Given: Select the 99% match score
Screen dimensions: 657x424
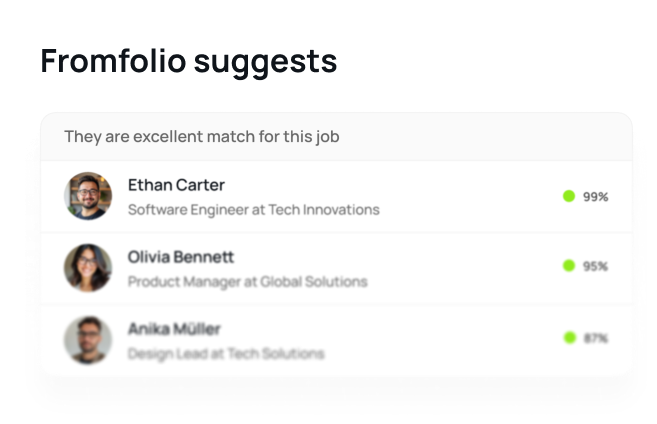Looking at the screenshot, I should point(595,196).
